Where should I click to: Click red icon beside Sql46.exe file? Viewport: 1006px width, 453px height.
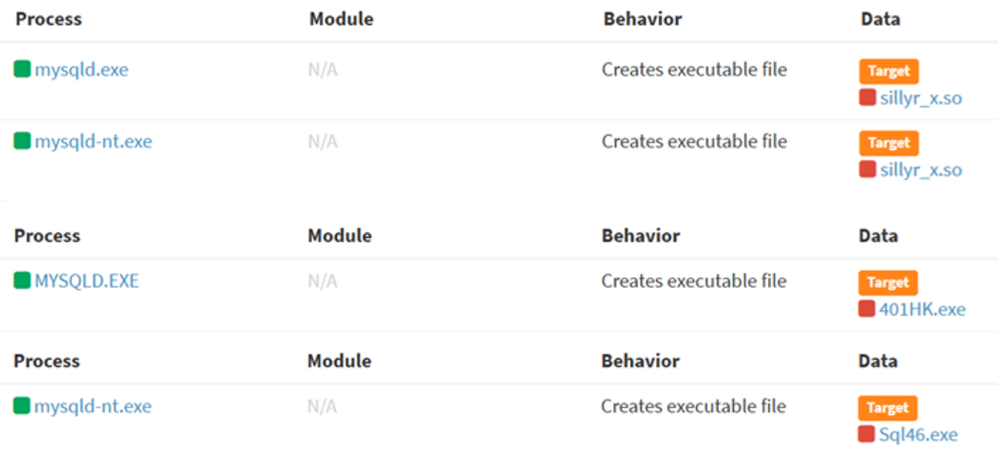point(867,434)
